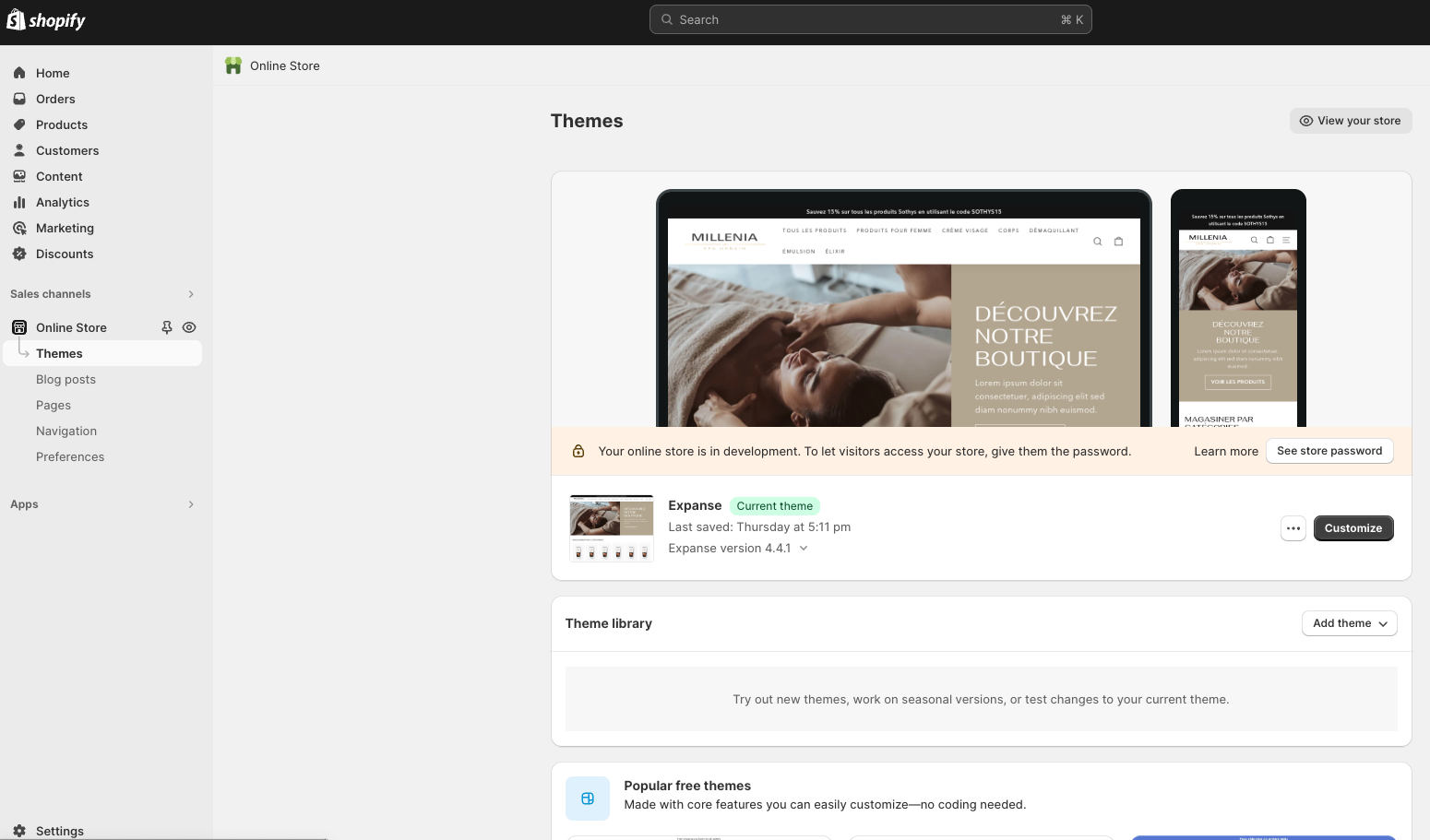Click the Learn more link

coord(1225,451)
